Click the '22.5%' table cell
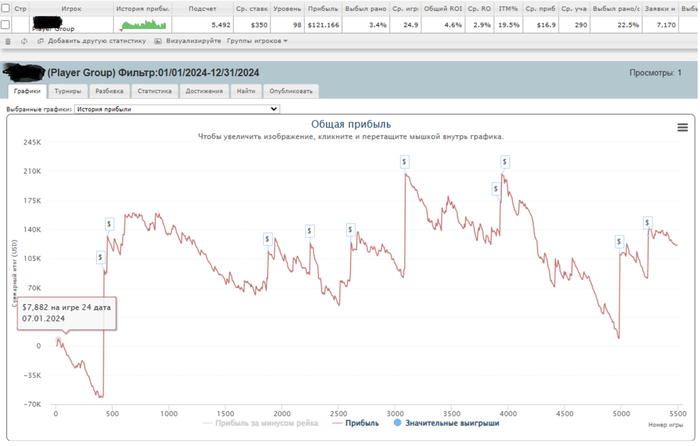Image resolution: width=700 pixels, height=446 pixels. click(x=616, y=25)
